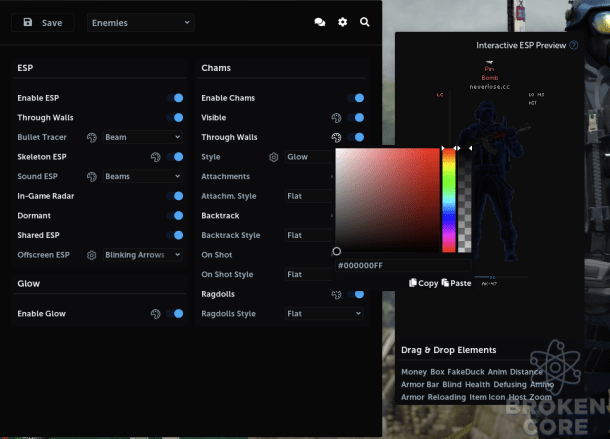Toggle Enable Chams switch

pyautogui.click(x=356, y=98)
